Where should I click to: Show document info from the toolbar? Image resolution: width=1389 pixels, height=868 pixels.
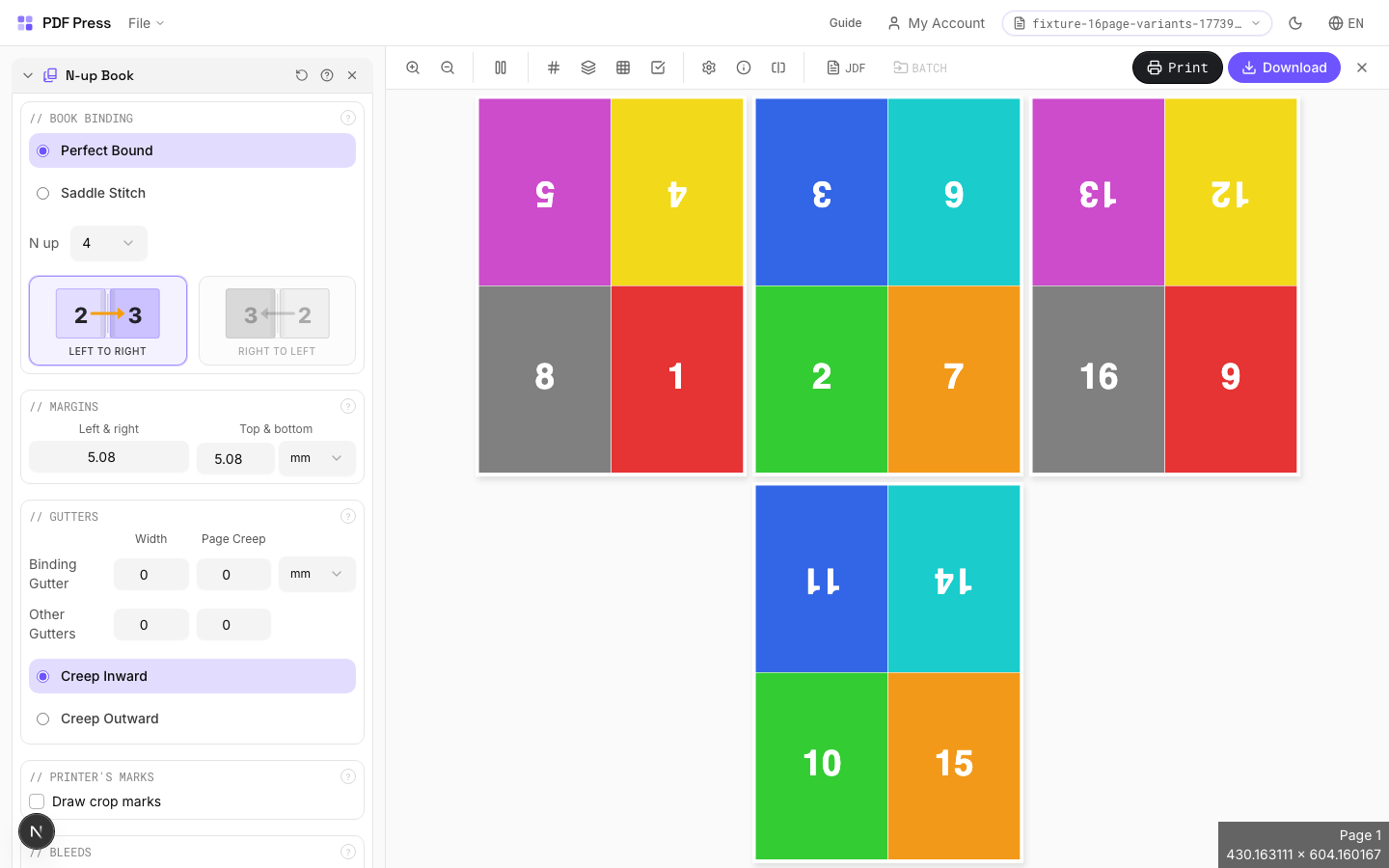click(x=744, y=68)
